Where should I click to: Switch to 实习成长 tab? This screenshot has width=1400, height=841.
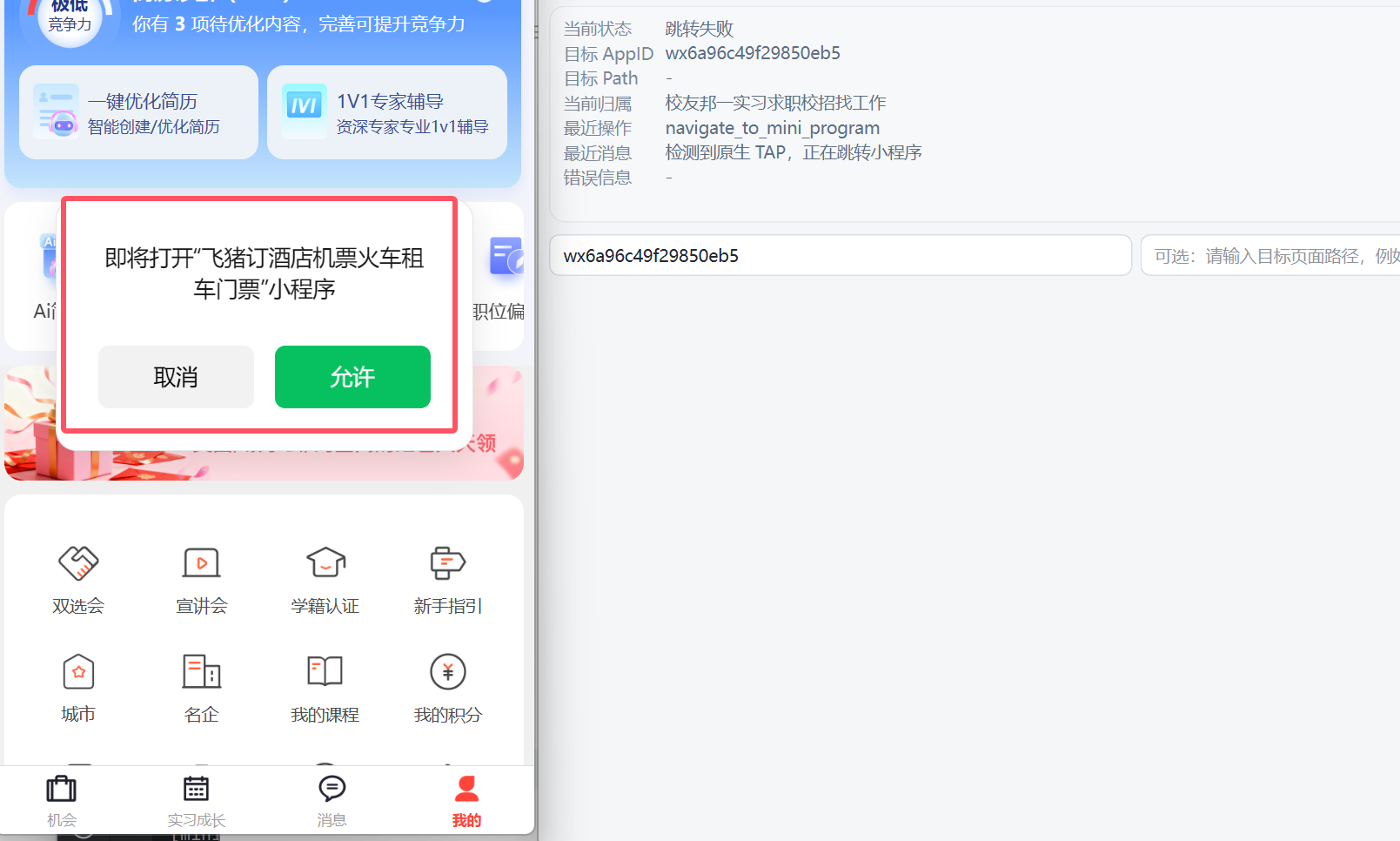tap(197, 801)
